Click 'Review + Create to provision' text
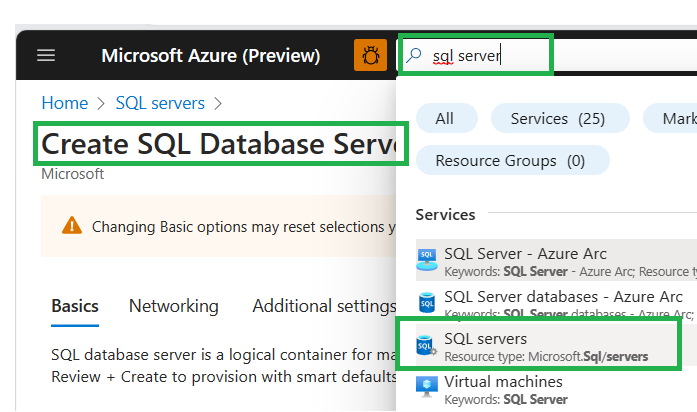 [x=223, y=377]
